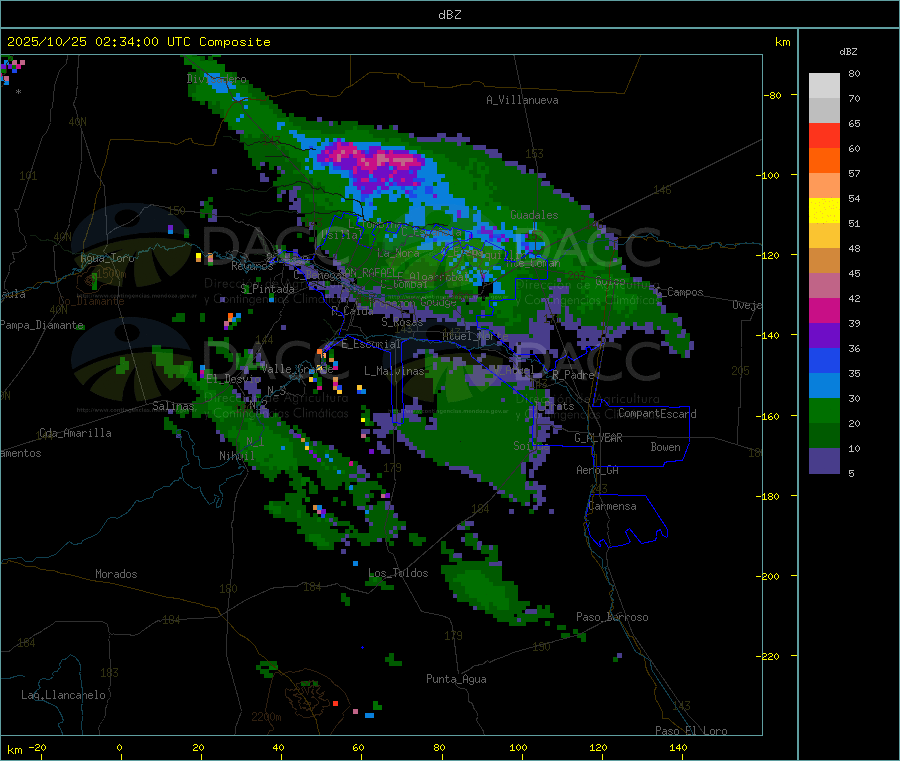Click the Salinas location label
Viewport: 900px width, 761px height.
point(173,406)
